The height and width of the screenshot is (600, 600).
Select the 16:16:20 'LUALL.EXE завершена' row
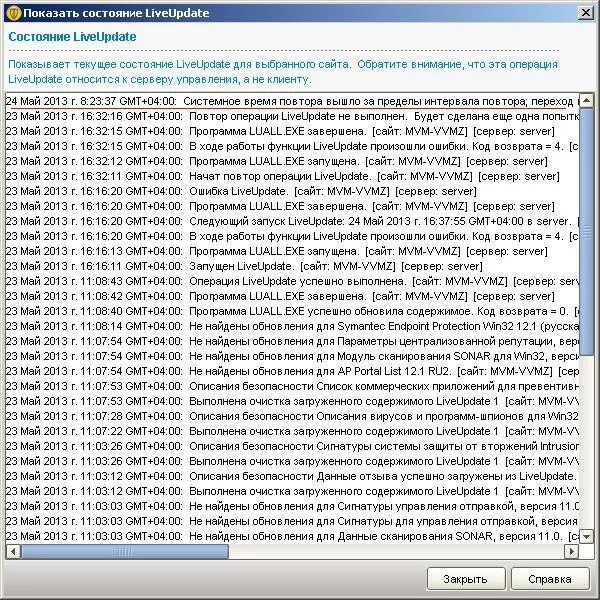coord(292,206)
